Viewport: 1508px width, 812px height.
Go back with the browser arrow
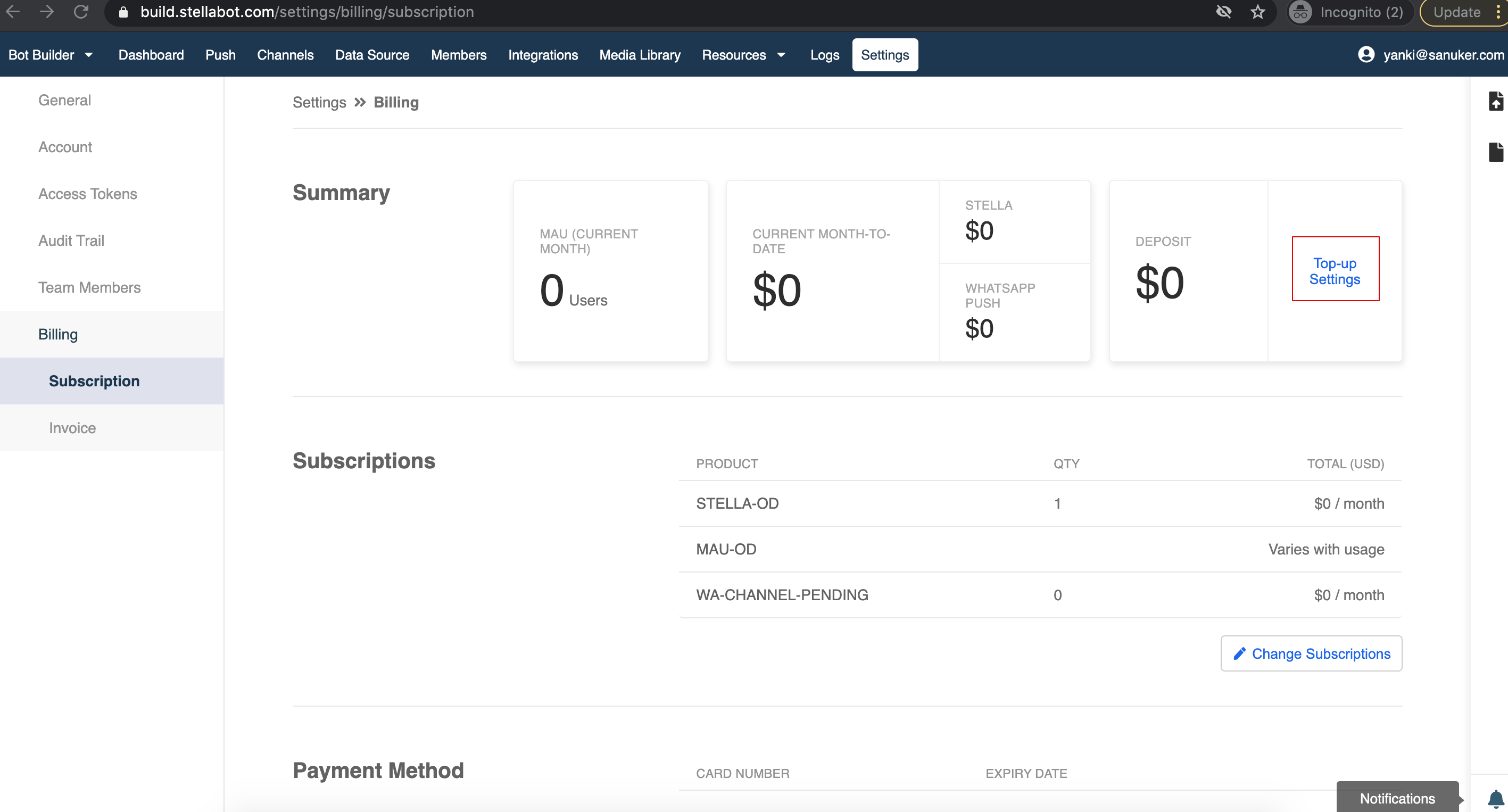pos(13,12)
